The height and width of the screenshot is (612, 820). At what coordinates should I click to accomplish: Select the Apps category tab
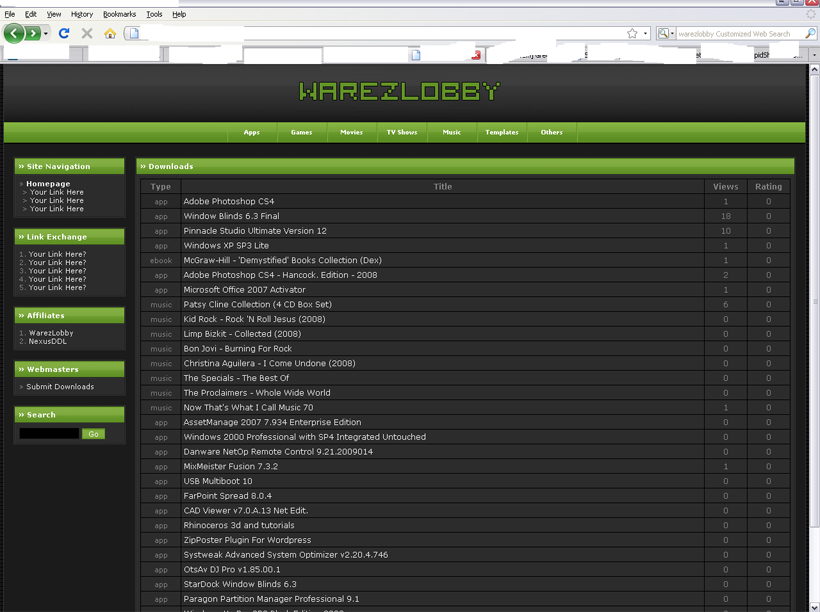[252, 132]
